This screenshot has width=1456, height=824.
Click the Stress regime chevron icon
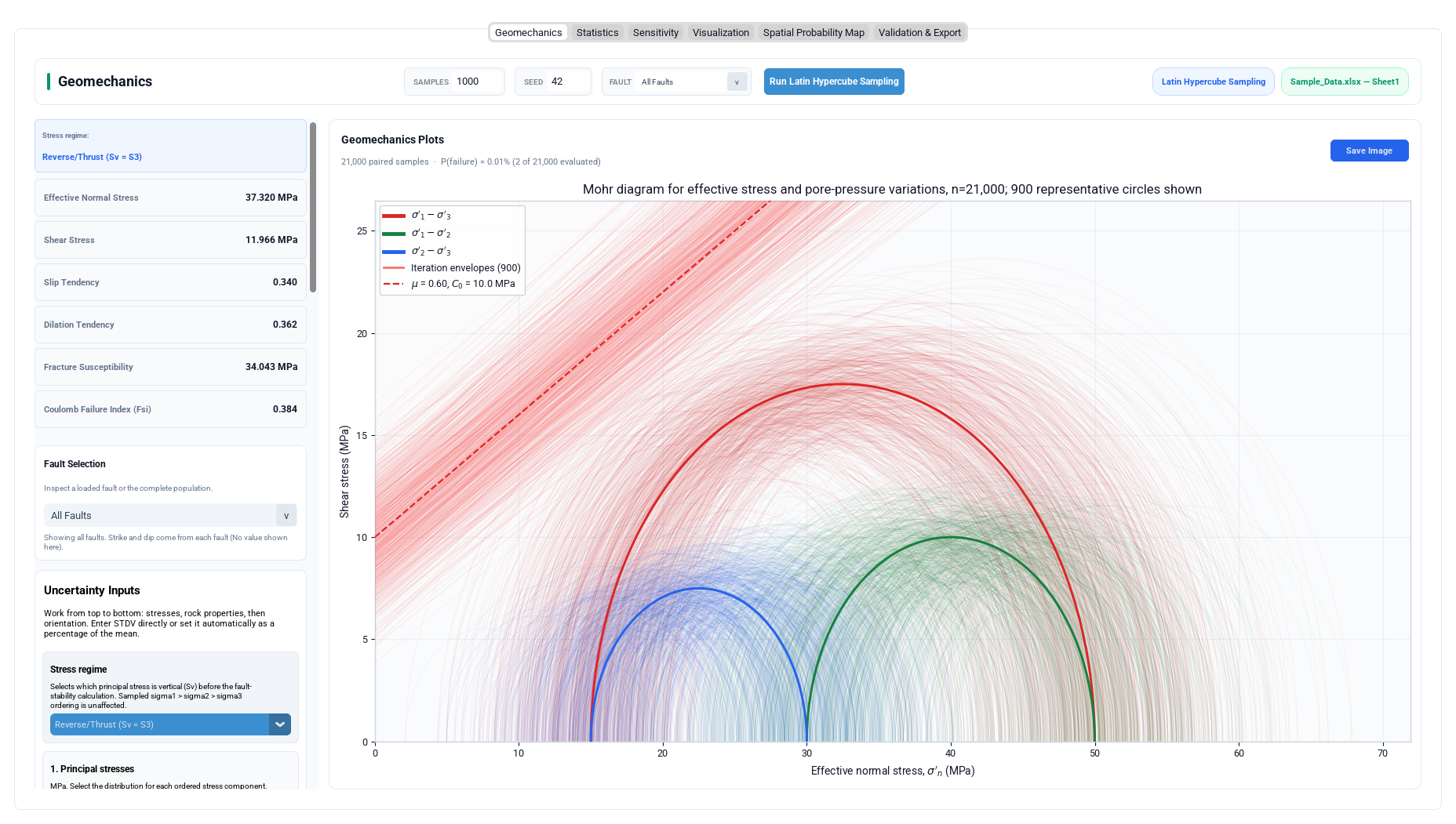pos(280,724)
